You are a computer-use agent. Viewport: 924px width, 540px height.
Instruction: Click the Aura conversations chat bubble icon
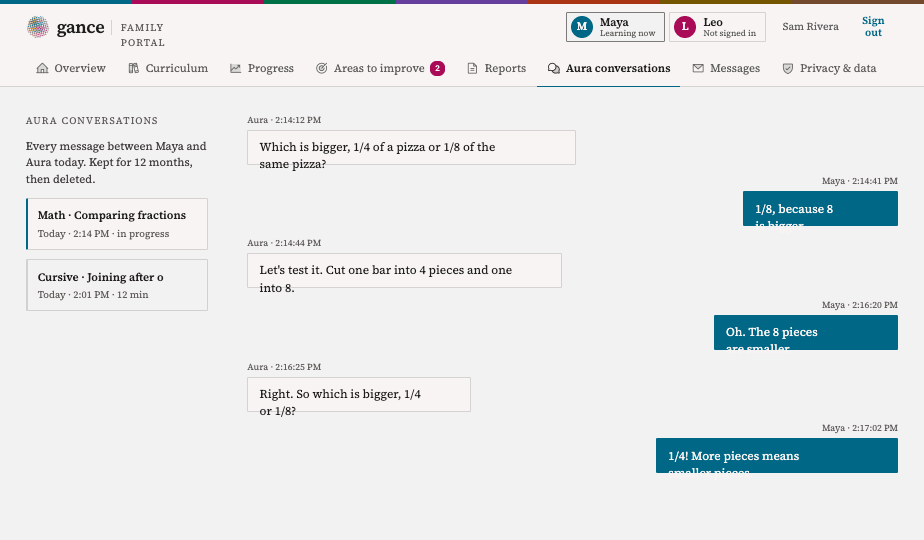coord(553,68)
